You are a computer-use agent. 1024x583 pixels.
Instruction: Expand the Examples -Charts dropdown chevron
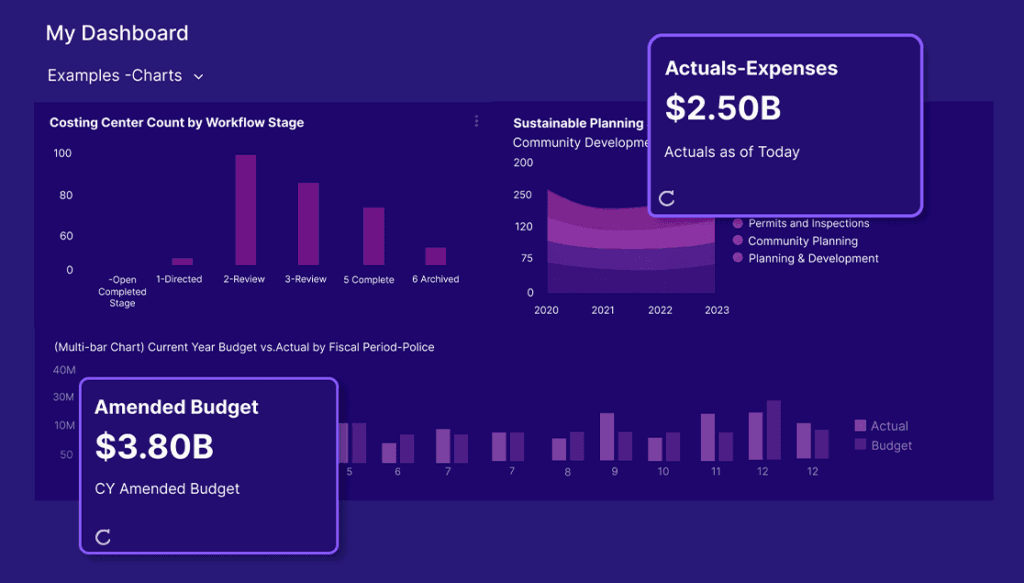198,76
